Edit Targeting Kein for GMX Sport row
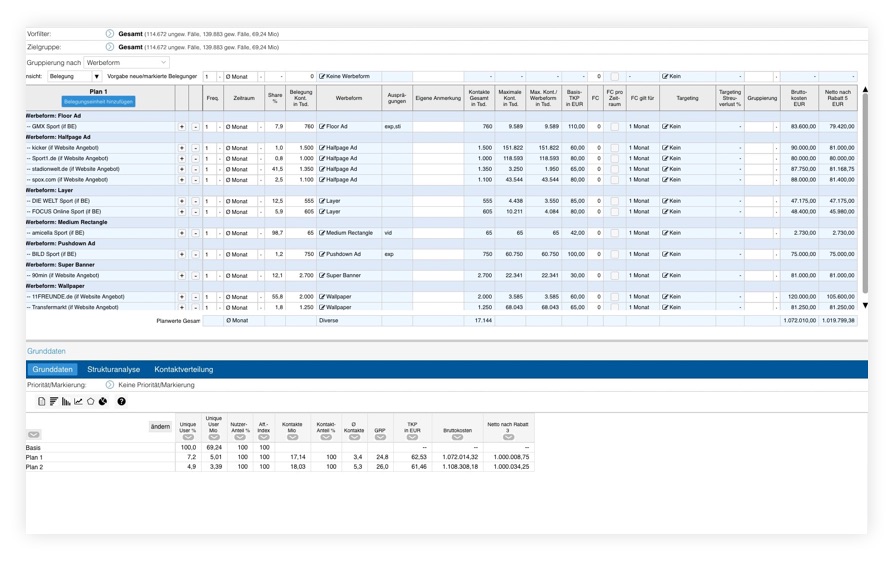This screenshot has height=562, width=895. (665, 127)
